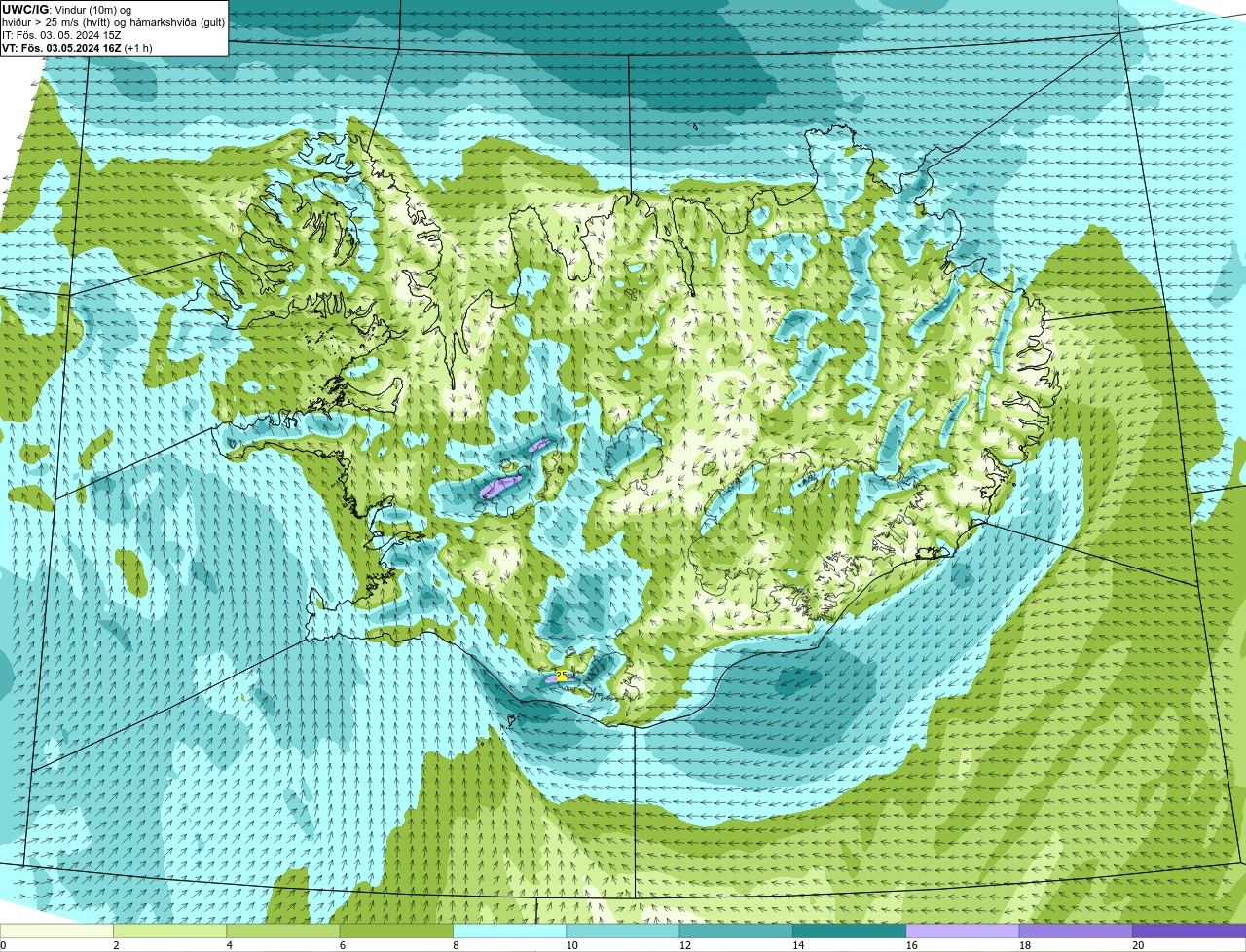1246x952 pixels.
Task: Click the legend scale value '14'
Action: click(798, 945)
